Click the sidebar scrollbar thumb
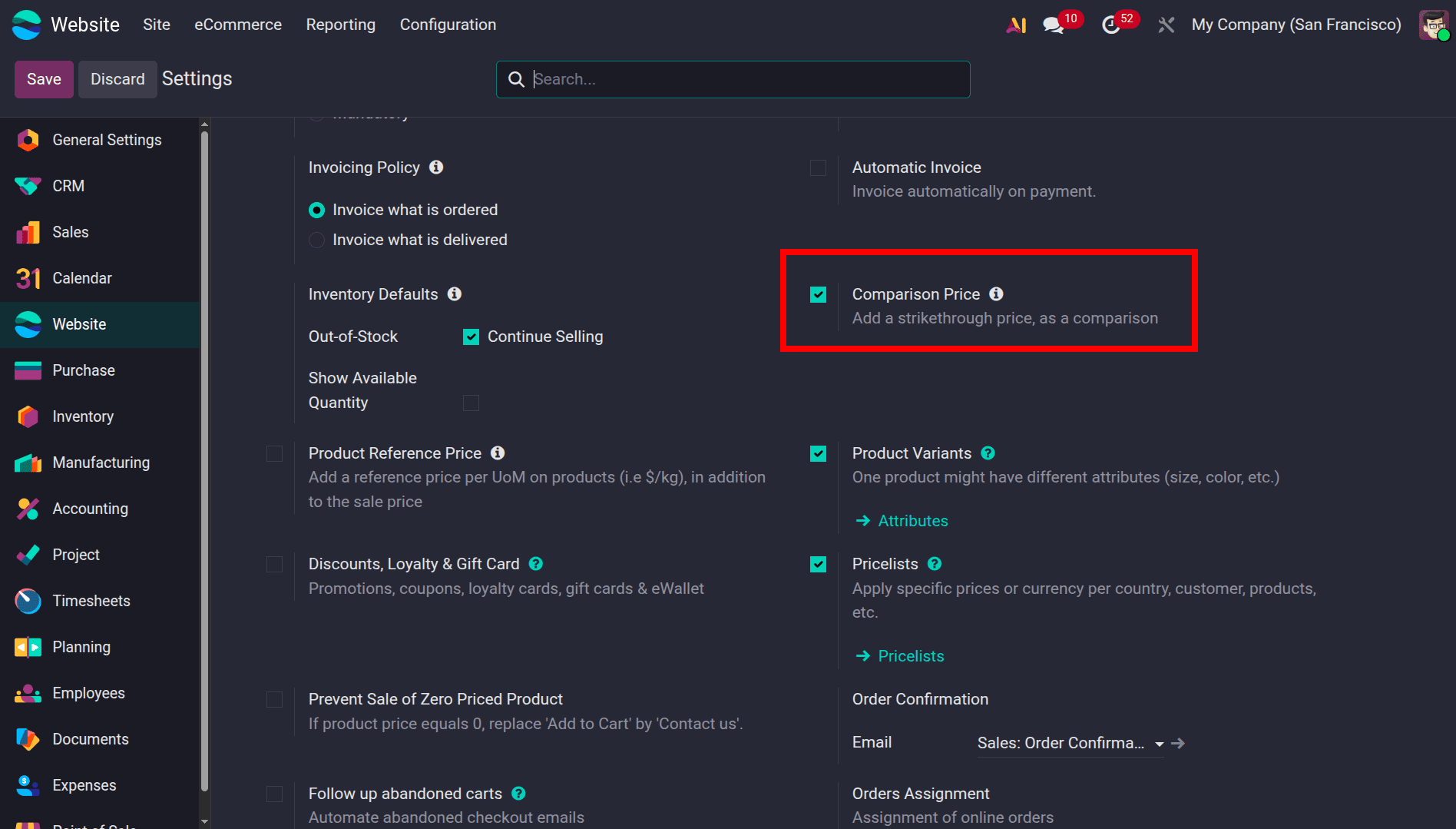The width and height of the screenshot is (1456, 829). [204, 461]
